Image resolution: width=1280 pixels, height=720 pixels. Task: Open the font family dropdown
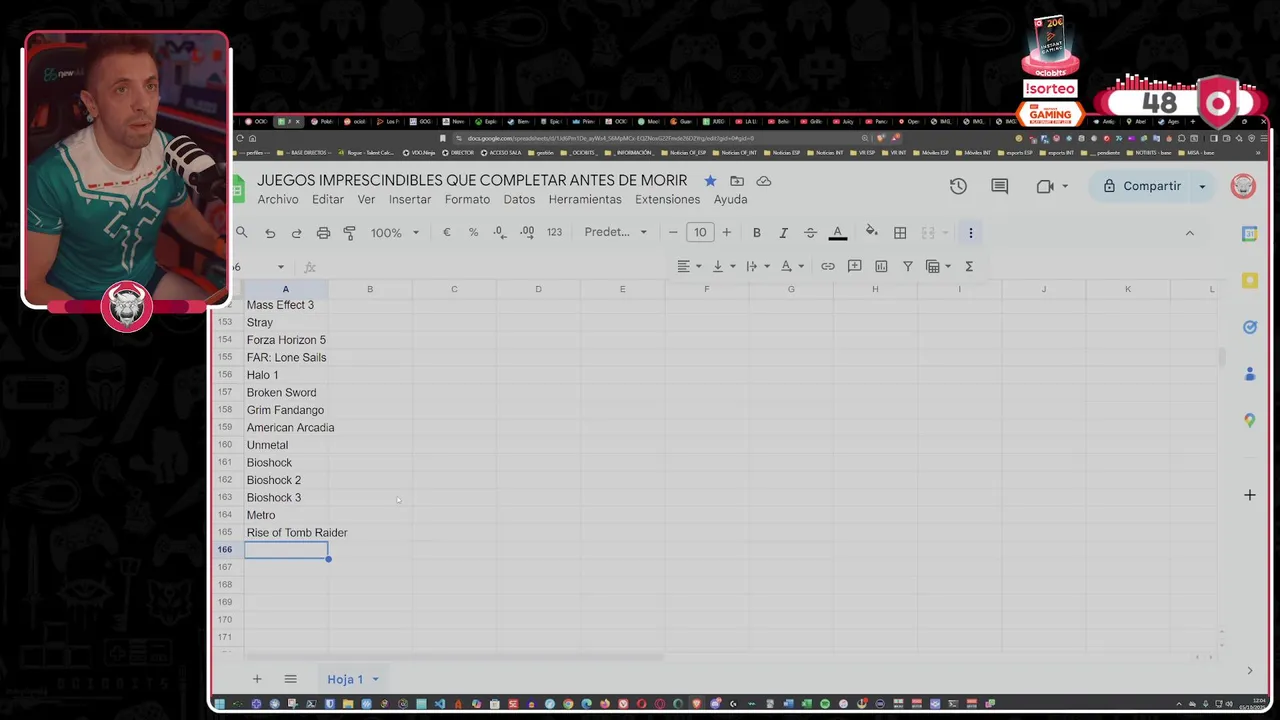(616, 232)
